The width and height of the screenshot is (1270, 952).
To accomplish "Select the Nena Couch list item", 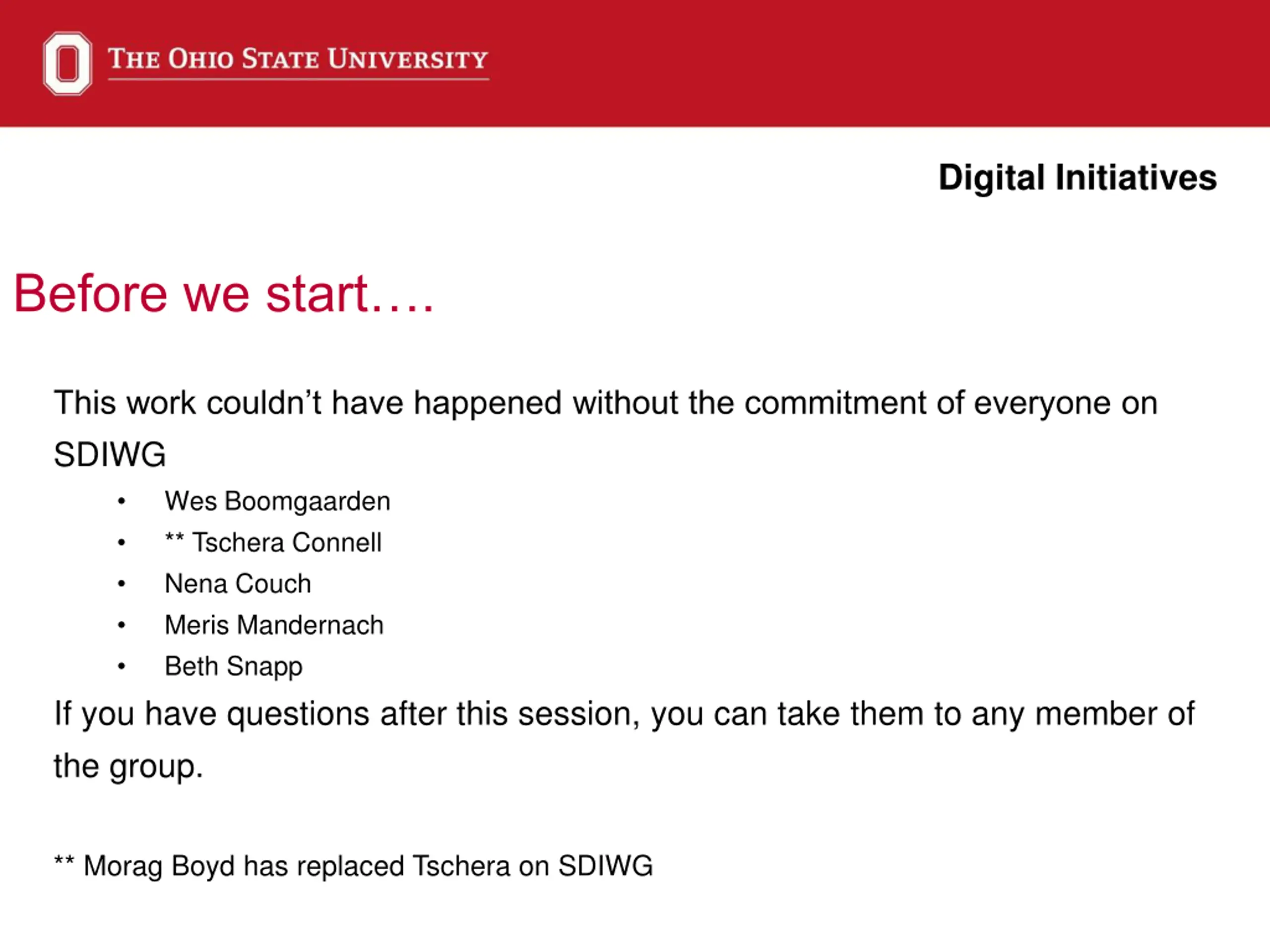I will [238, 584].
